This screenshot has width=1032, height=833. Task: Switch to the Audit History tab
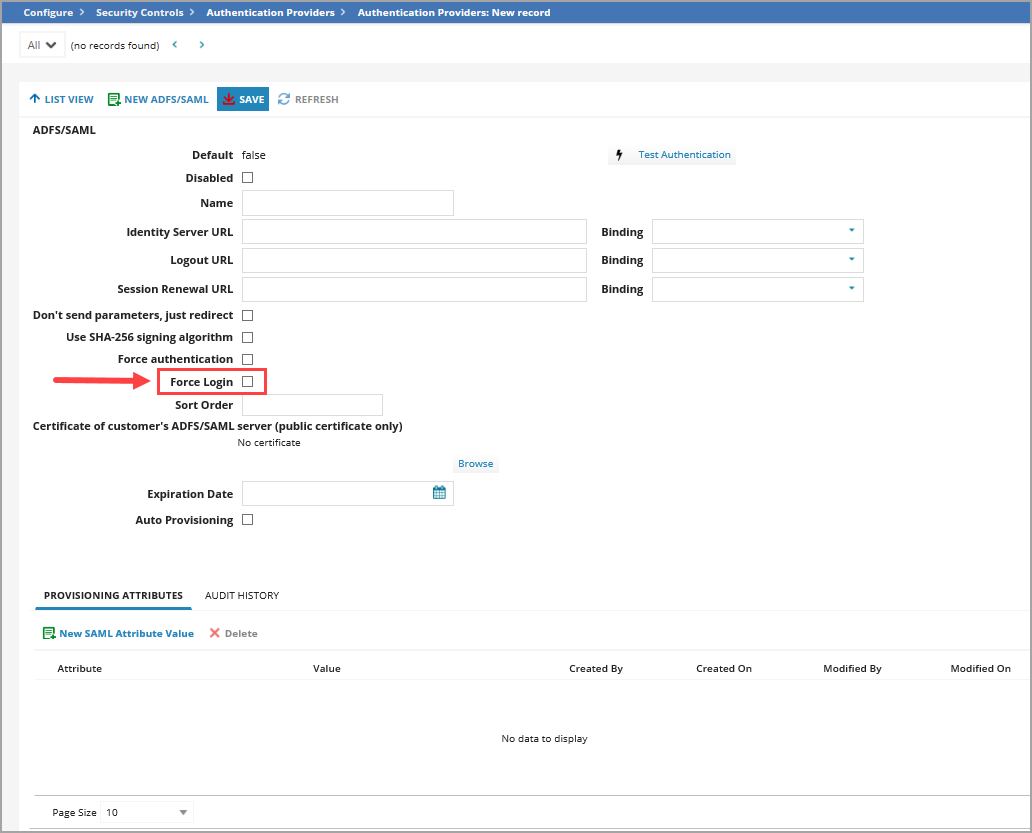pyautogui.click(x=242, y=596)
